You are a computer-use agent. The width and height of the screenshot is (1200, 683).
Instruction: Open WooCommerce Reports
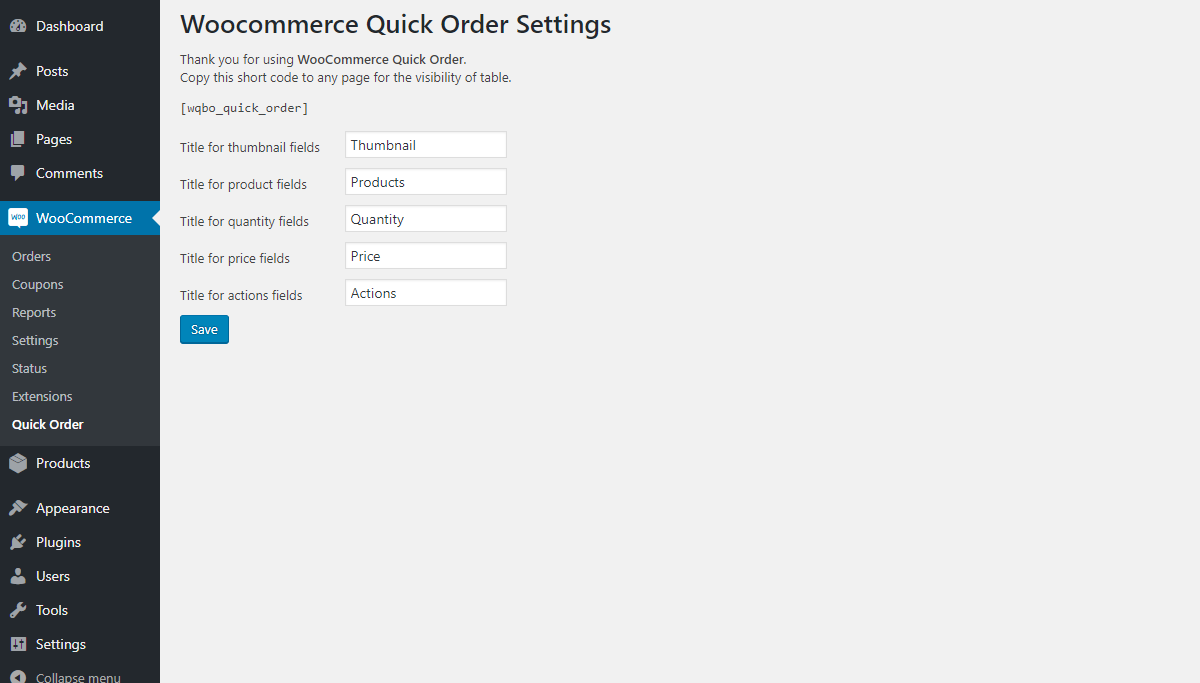coord(33,312)
